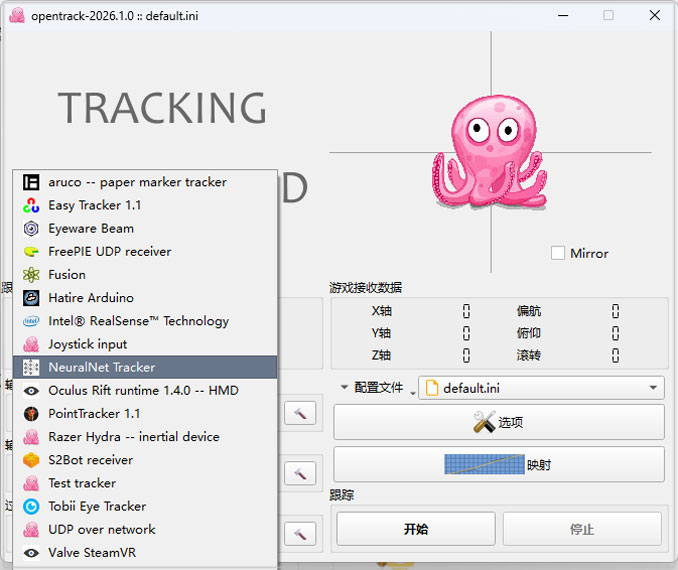Click the pink octopus pose preview
The image size is (678, 570).
point(489,151)
